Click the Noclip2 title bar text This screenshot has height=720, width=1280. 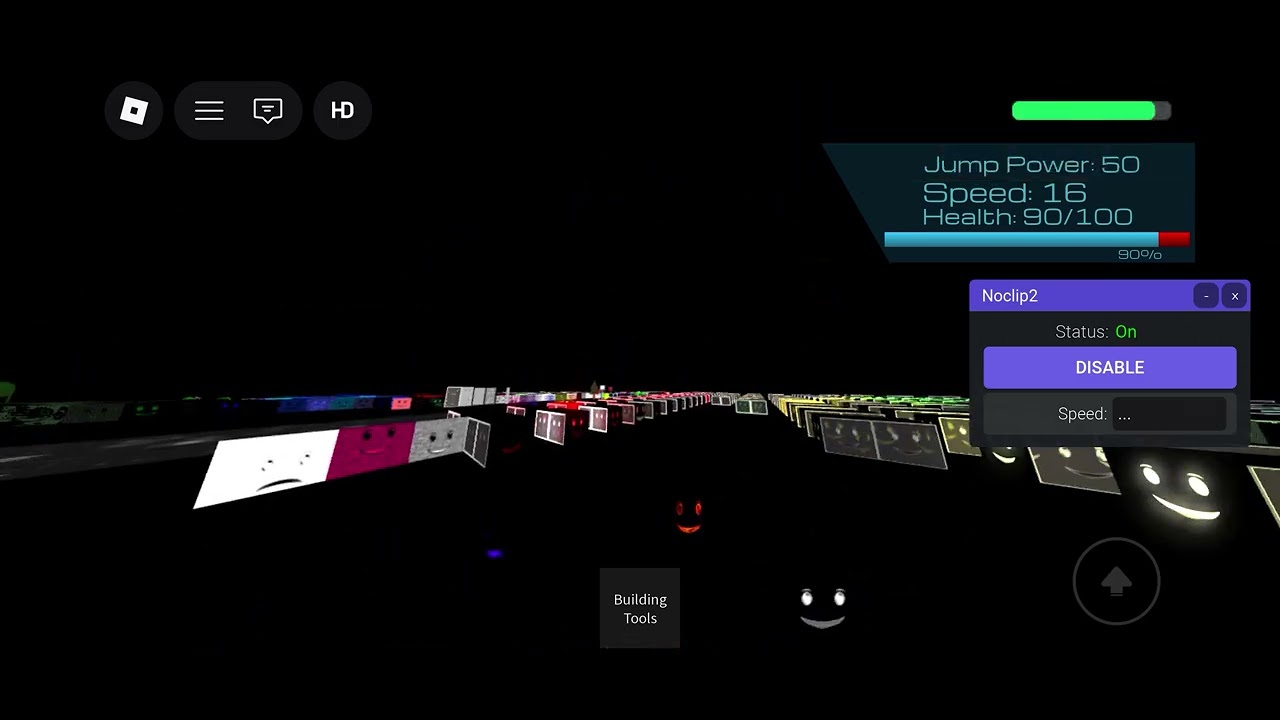[x=1010, y=296]
